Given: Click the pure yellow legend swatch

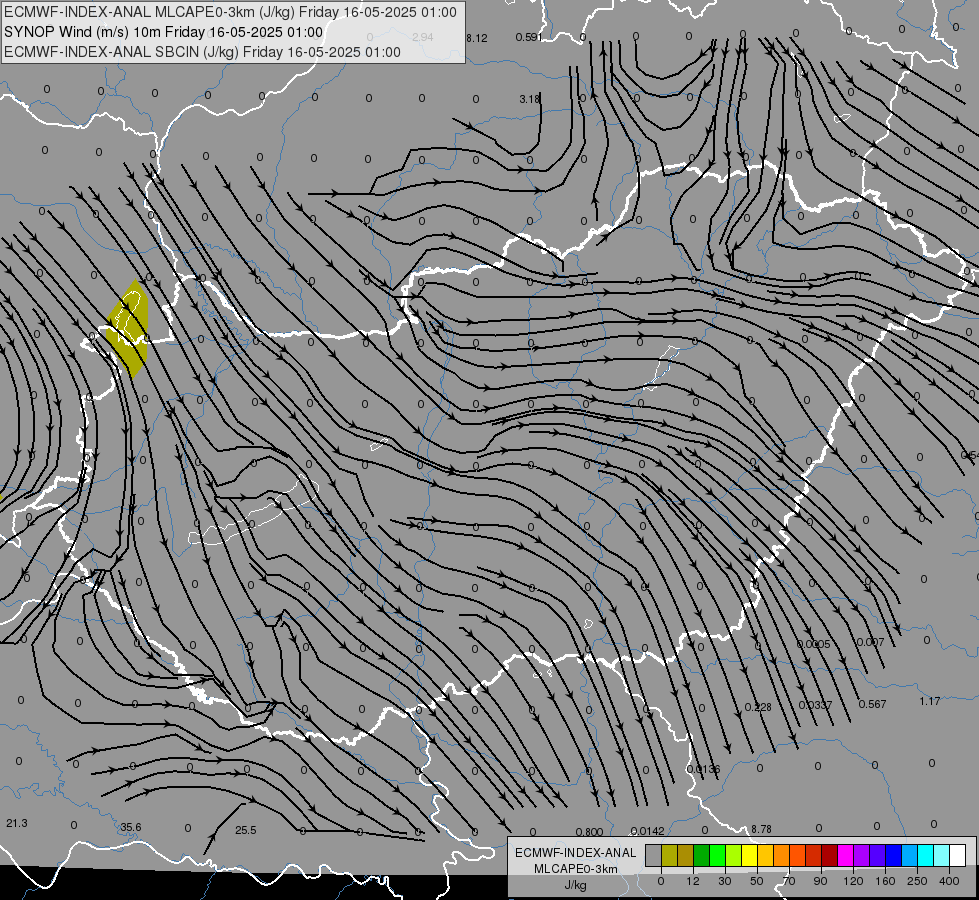Looking at the screenshot, I should (x=749, y=856).
